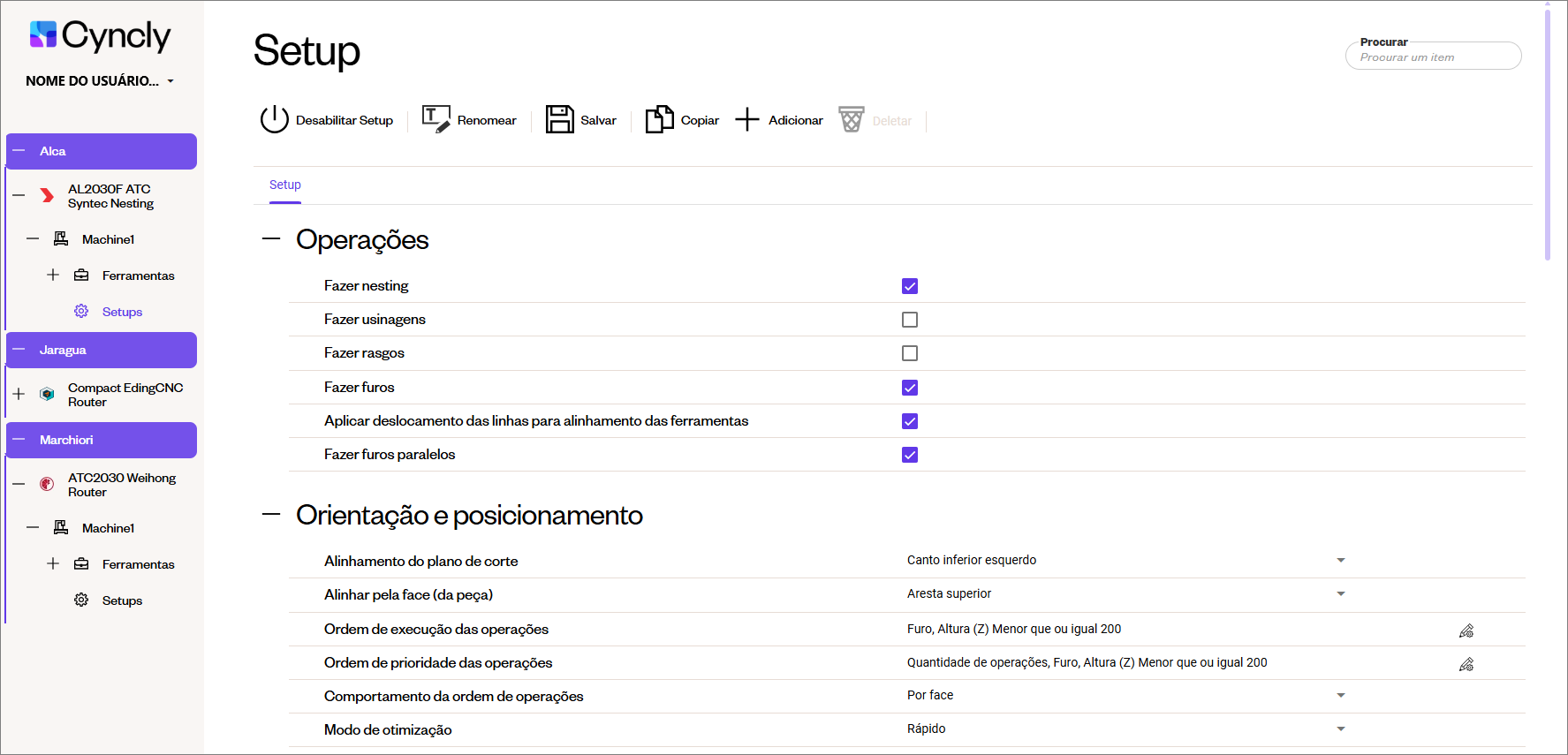The width and height of the screenshot is (1568, 755).
Task: Open the Modo de otimização dropdown
Action: click(1340, 729)
